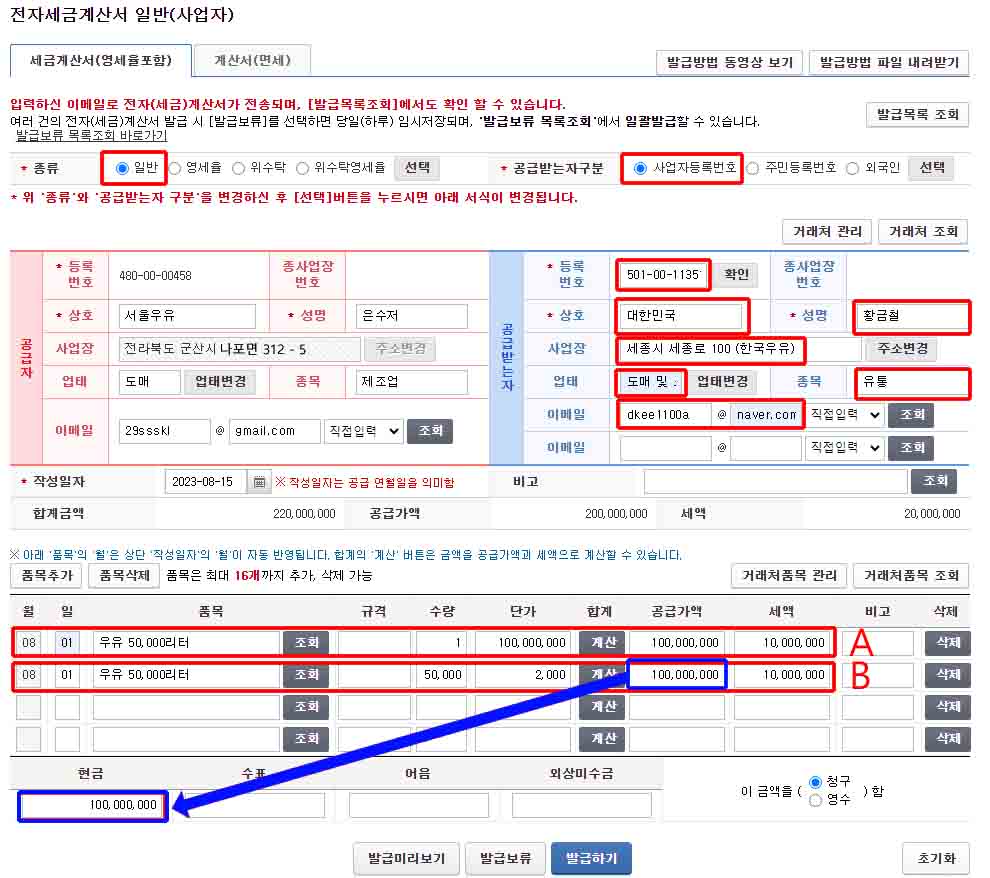
Task: Click 조회 beside supplier email
Action: click(x=430, y=431)
